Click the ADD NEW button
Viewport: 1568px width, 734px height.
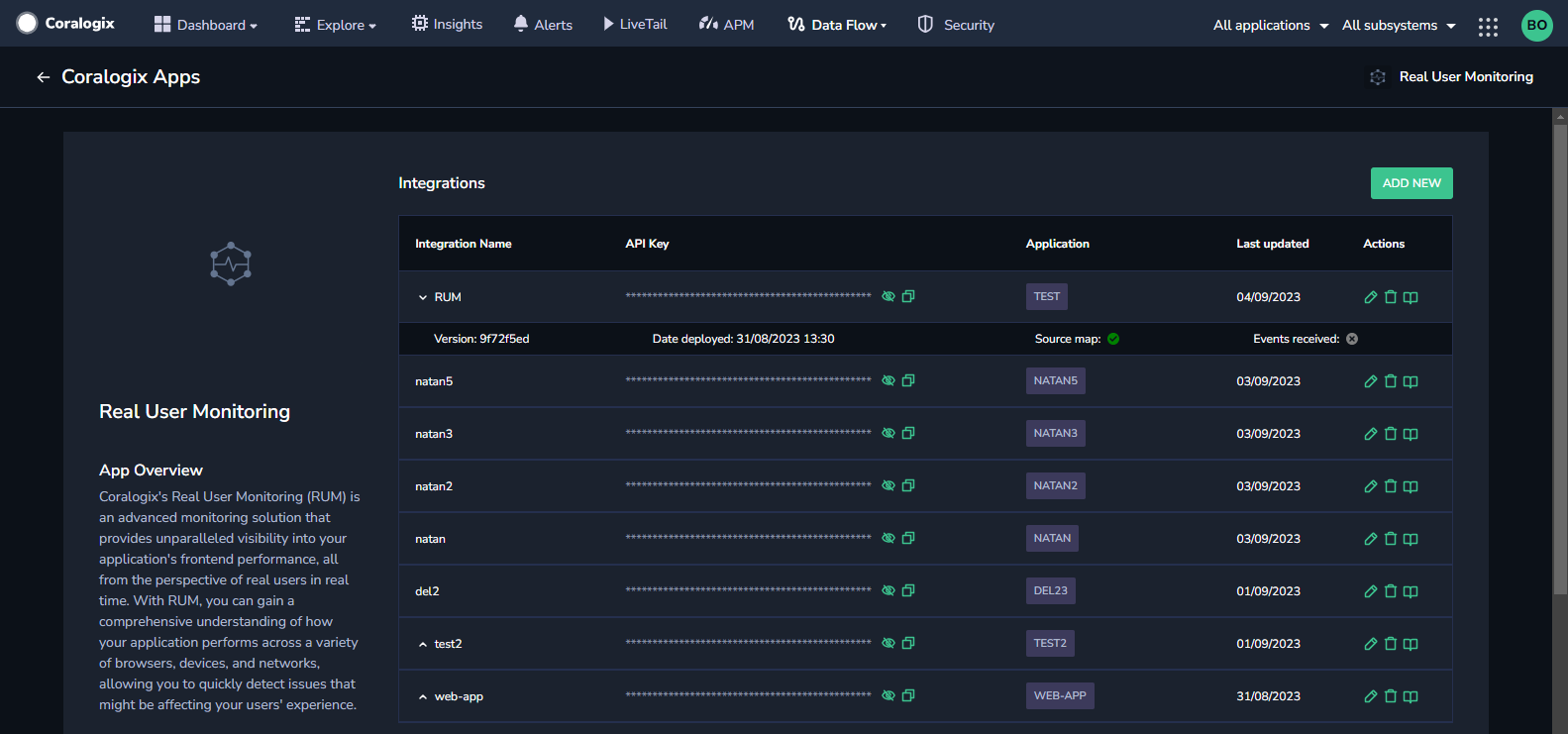1411,183
